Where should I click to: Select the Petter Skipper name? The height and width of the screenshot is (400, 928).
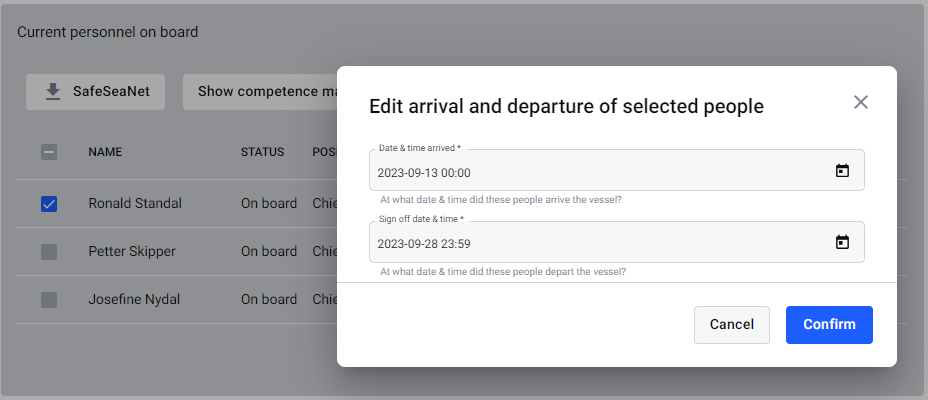pos(132,251)
